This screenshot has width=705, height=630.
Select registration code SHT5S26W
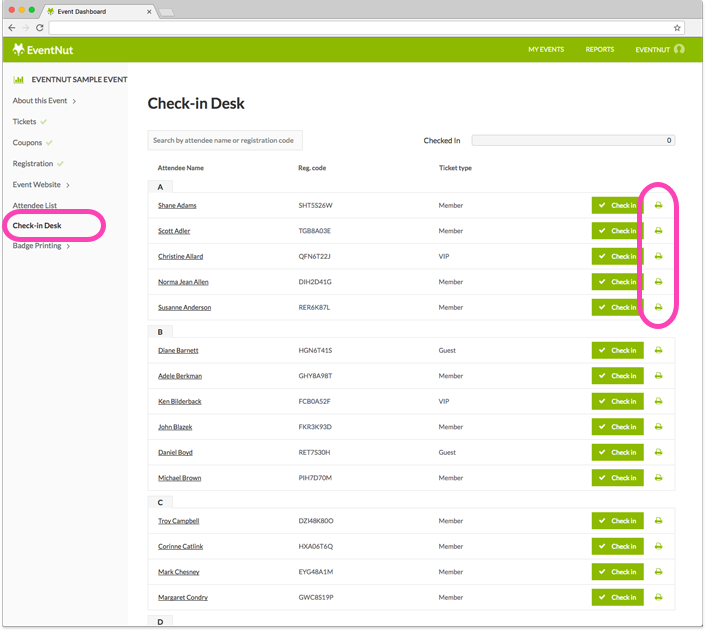pyautogui.click(x=315, y=206)
